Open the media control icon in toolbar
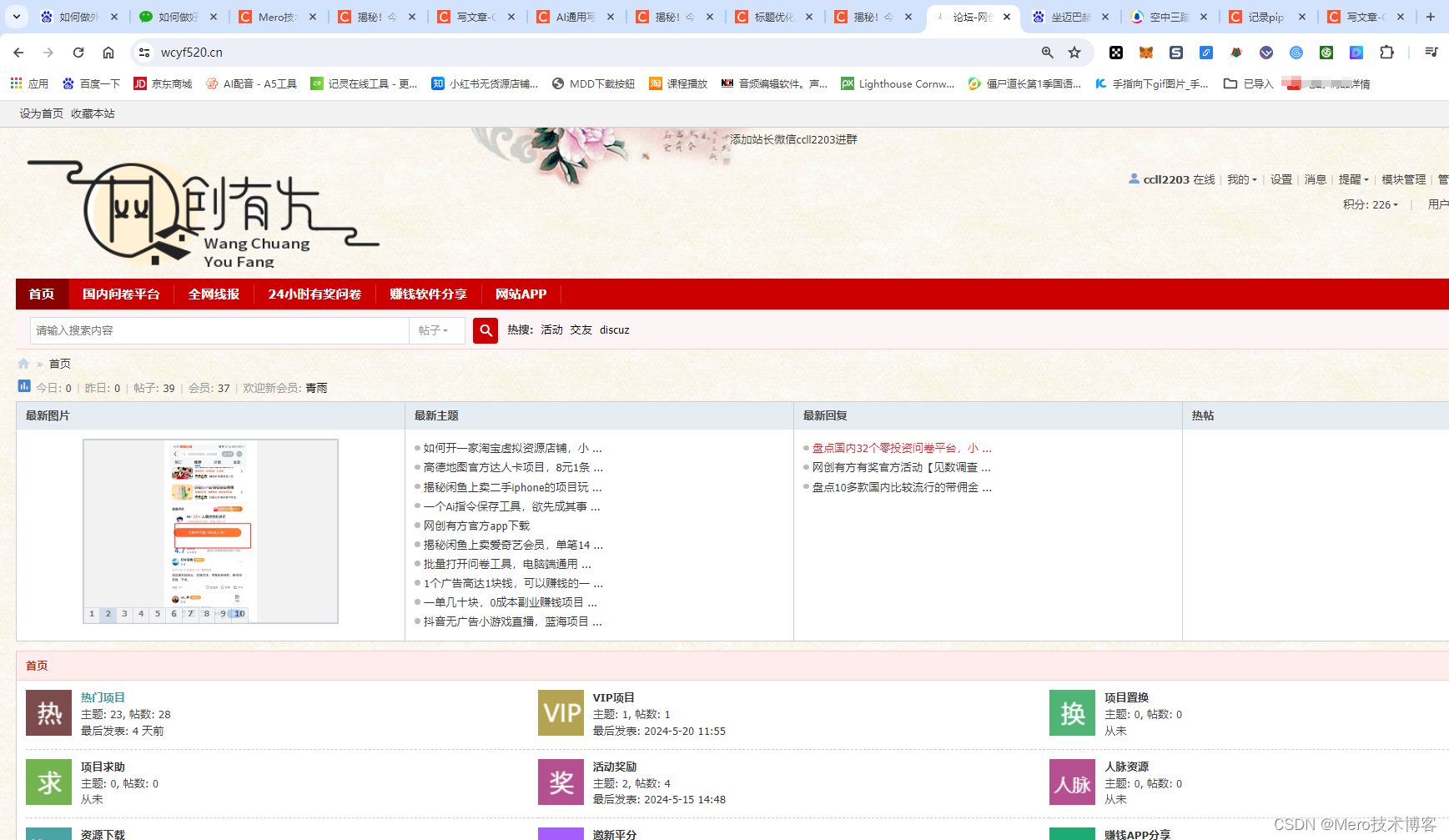The width and height of the screenshot is (1449, 840). pyautogui.click(x=1431, y=53)
